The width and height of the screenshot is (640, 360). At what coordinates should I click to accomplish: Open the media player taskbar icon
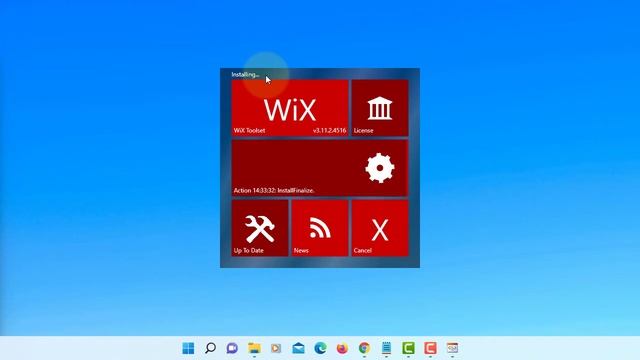[276, 348]
